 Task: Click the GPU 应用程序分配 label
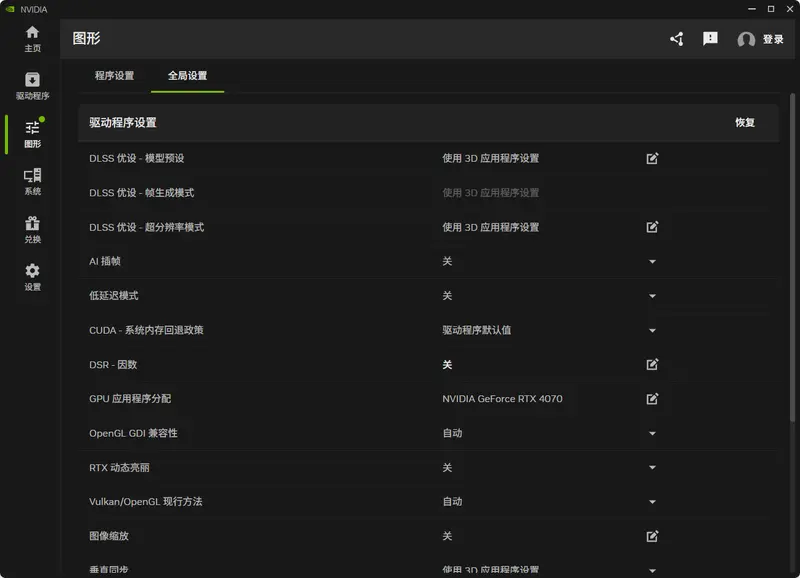(x=130, y=398)
